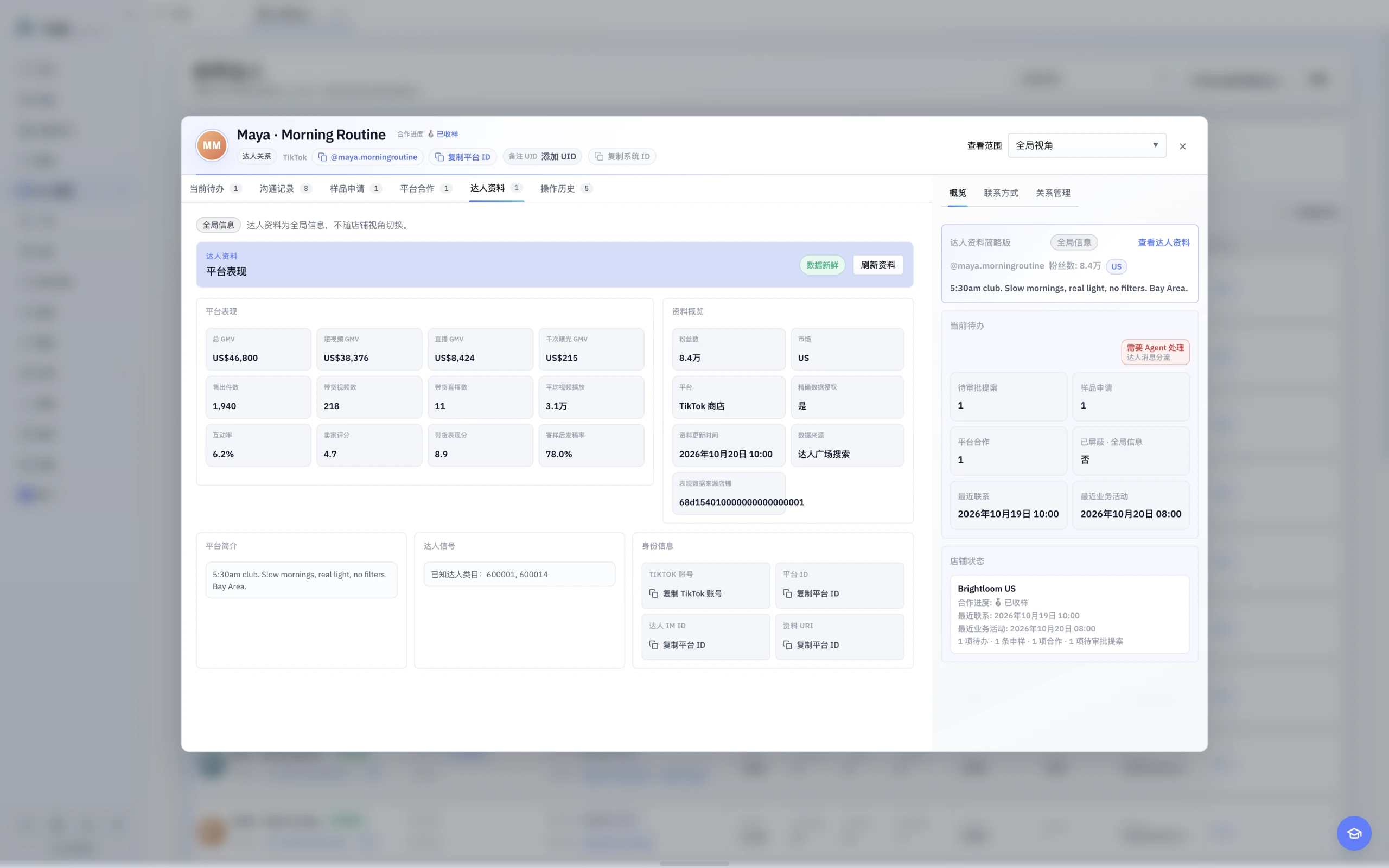Click the 已知达人类目 600001, 600014 field
Image resolution: width=1389 pixels, height=868 pixels.
pyautogui.click(x=519, y=574)
